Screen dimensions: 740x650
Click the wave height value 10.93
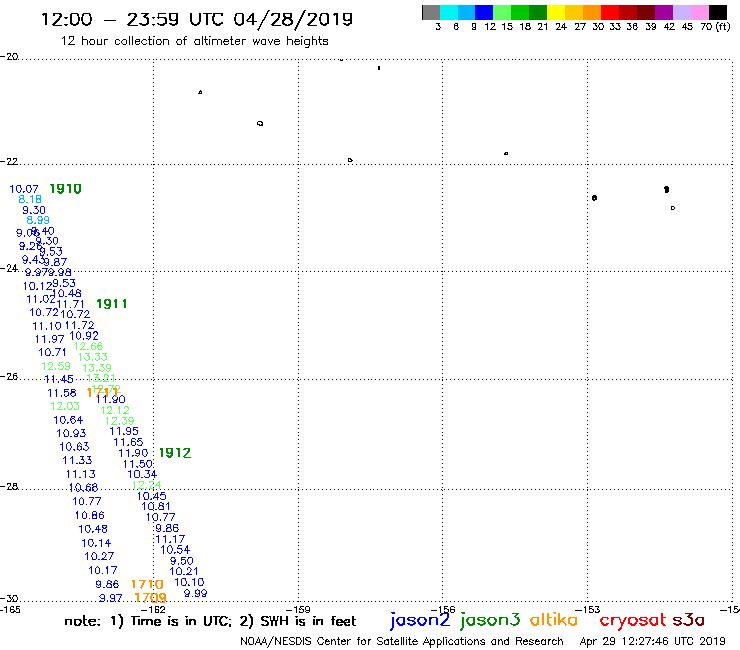coord(71,433)
